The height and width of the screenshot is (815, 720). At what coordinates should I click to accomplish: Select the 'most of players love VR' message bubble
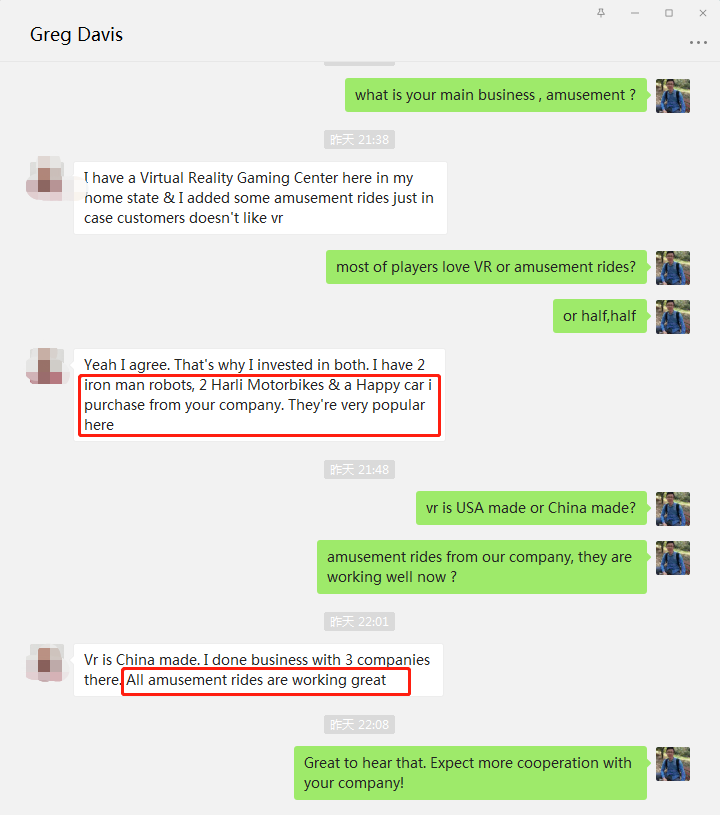click(486, 267)
